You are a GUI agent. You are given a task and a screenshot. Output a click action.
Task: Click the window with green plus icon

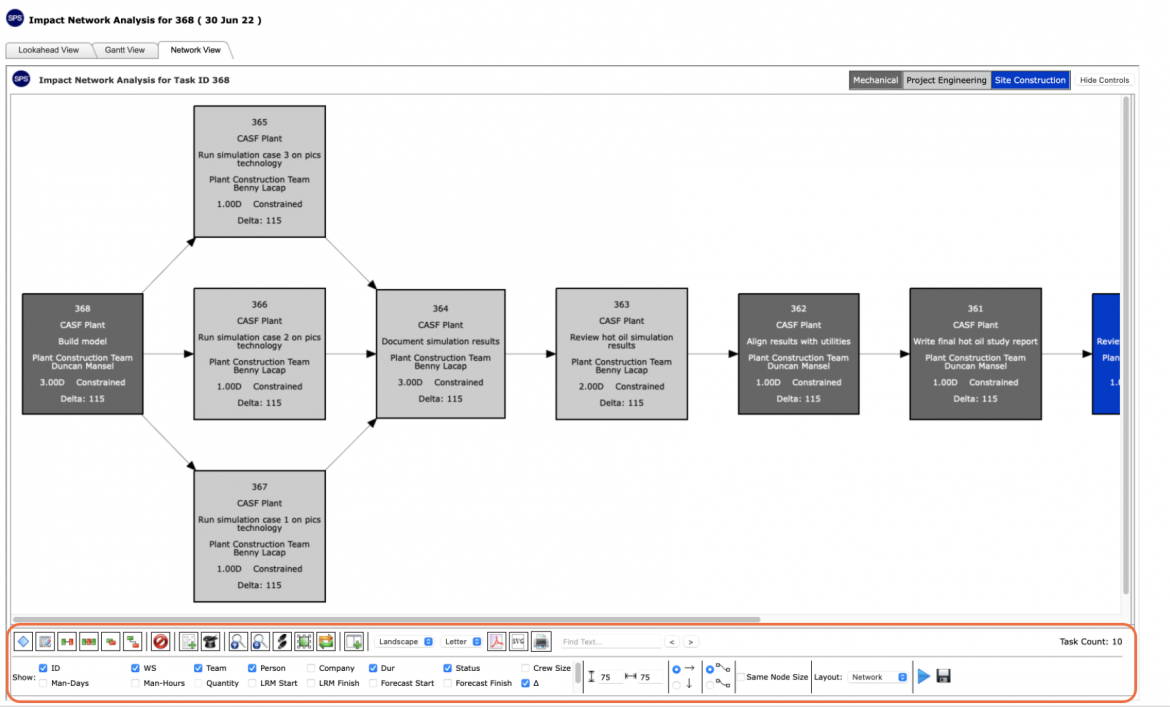tap(354, 641)
